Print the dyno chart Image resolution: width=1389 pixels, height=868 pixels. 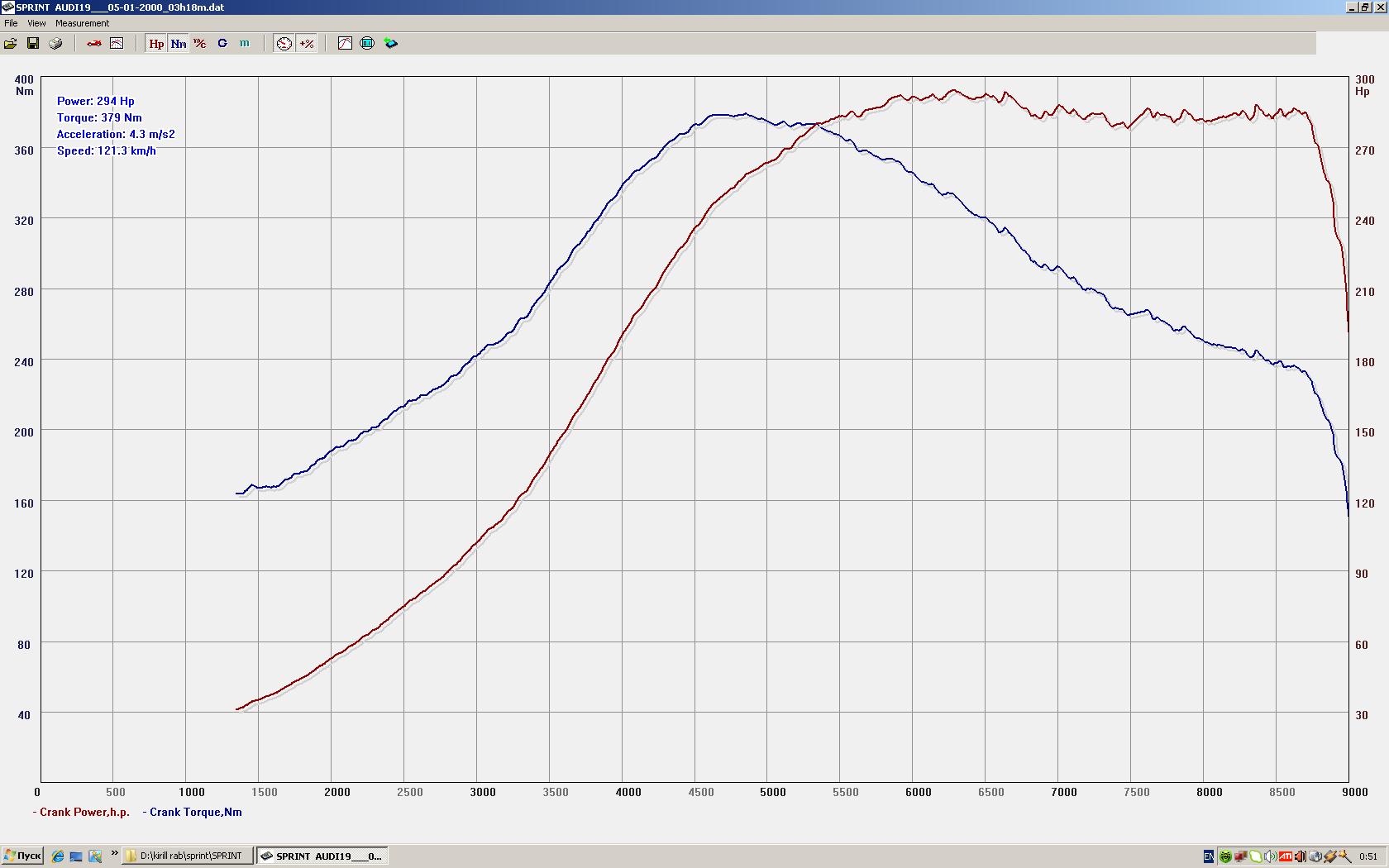[55, 43]
